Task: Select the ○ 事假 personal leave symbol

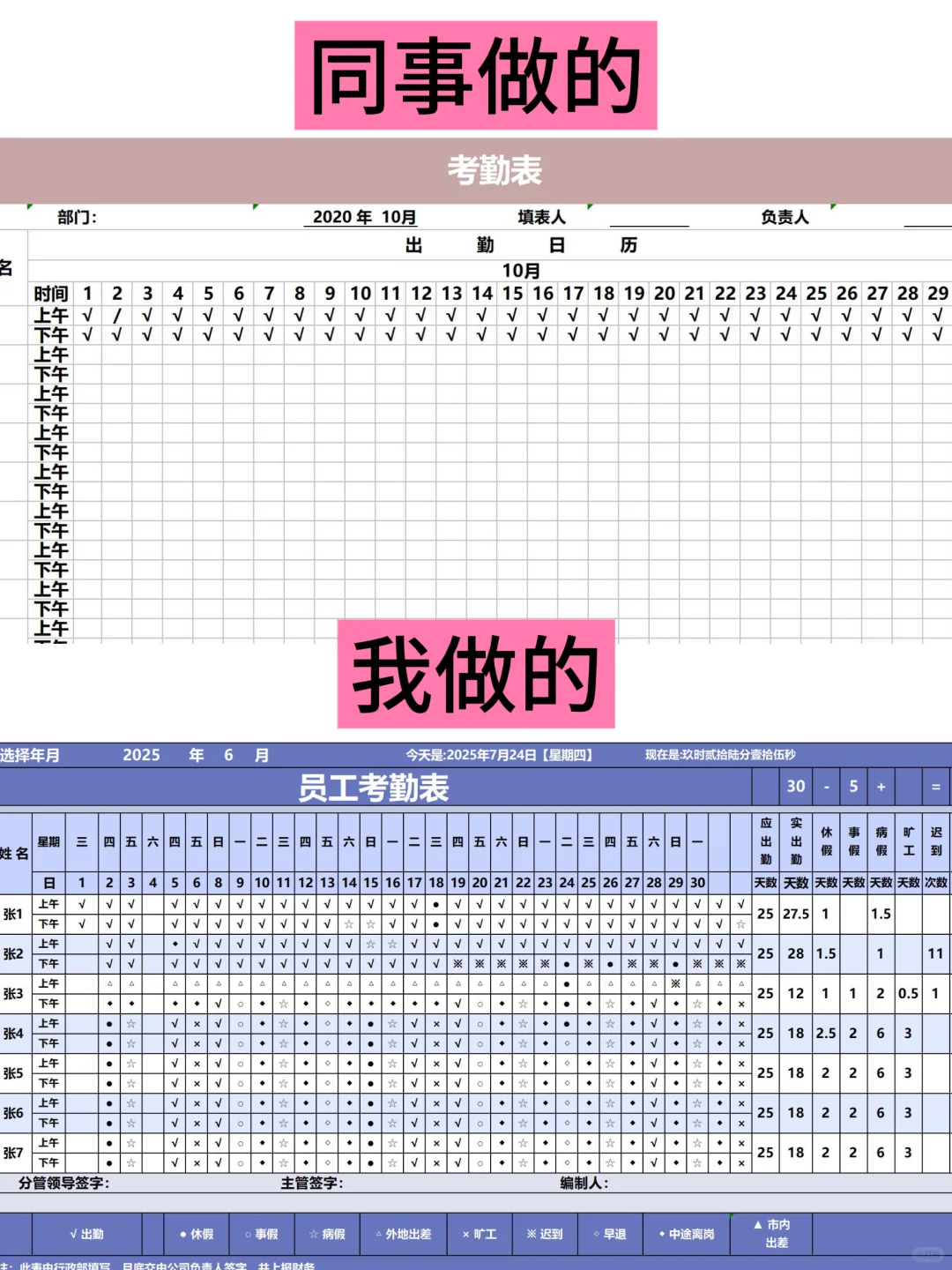Action: tap(262, 1234)
